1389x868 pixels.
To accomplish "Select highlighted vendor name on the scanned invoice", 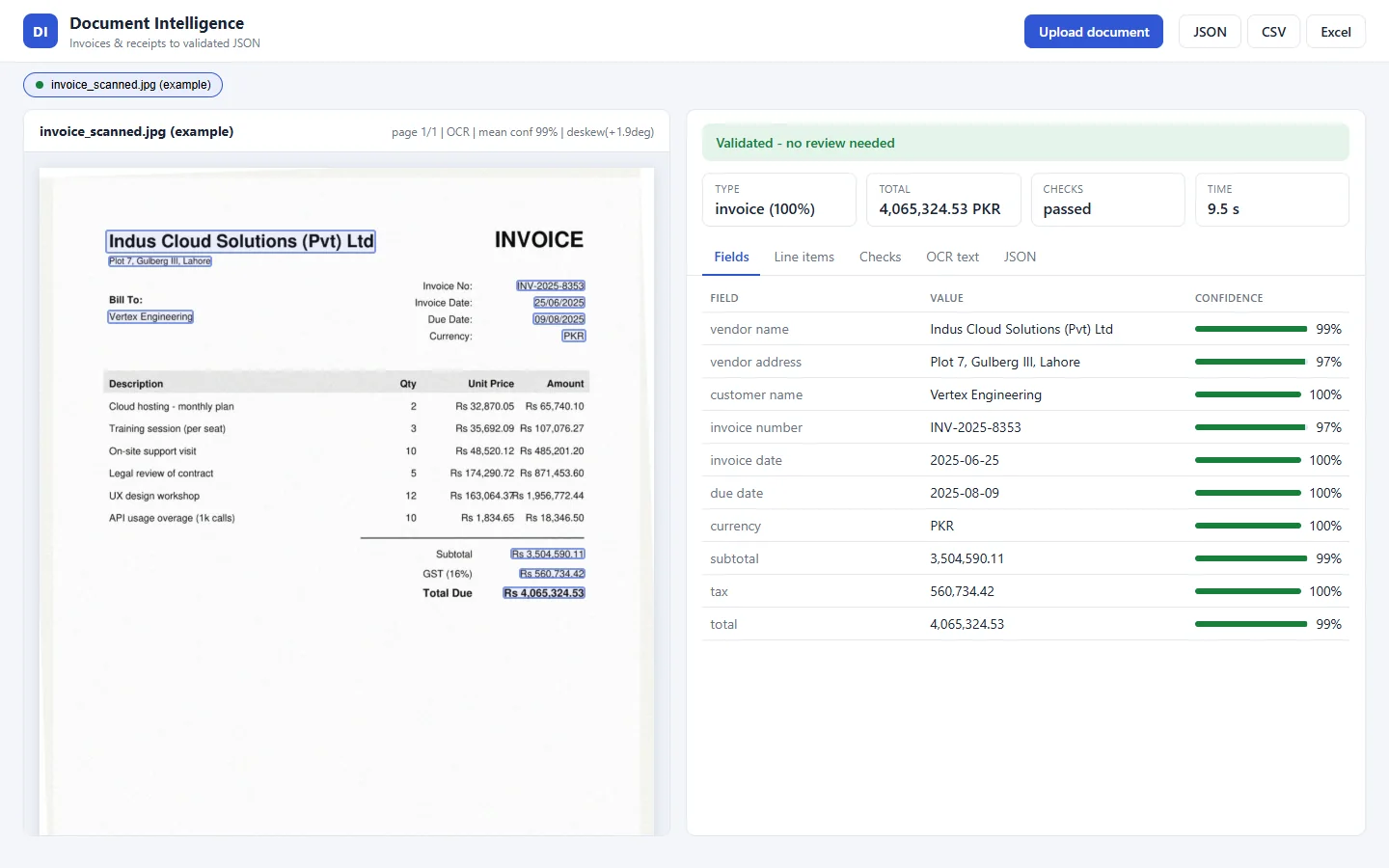I will [x=240, y=241].
